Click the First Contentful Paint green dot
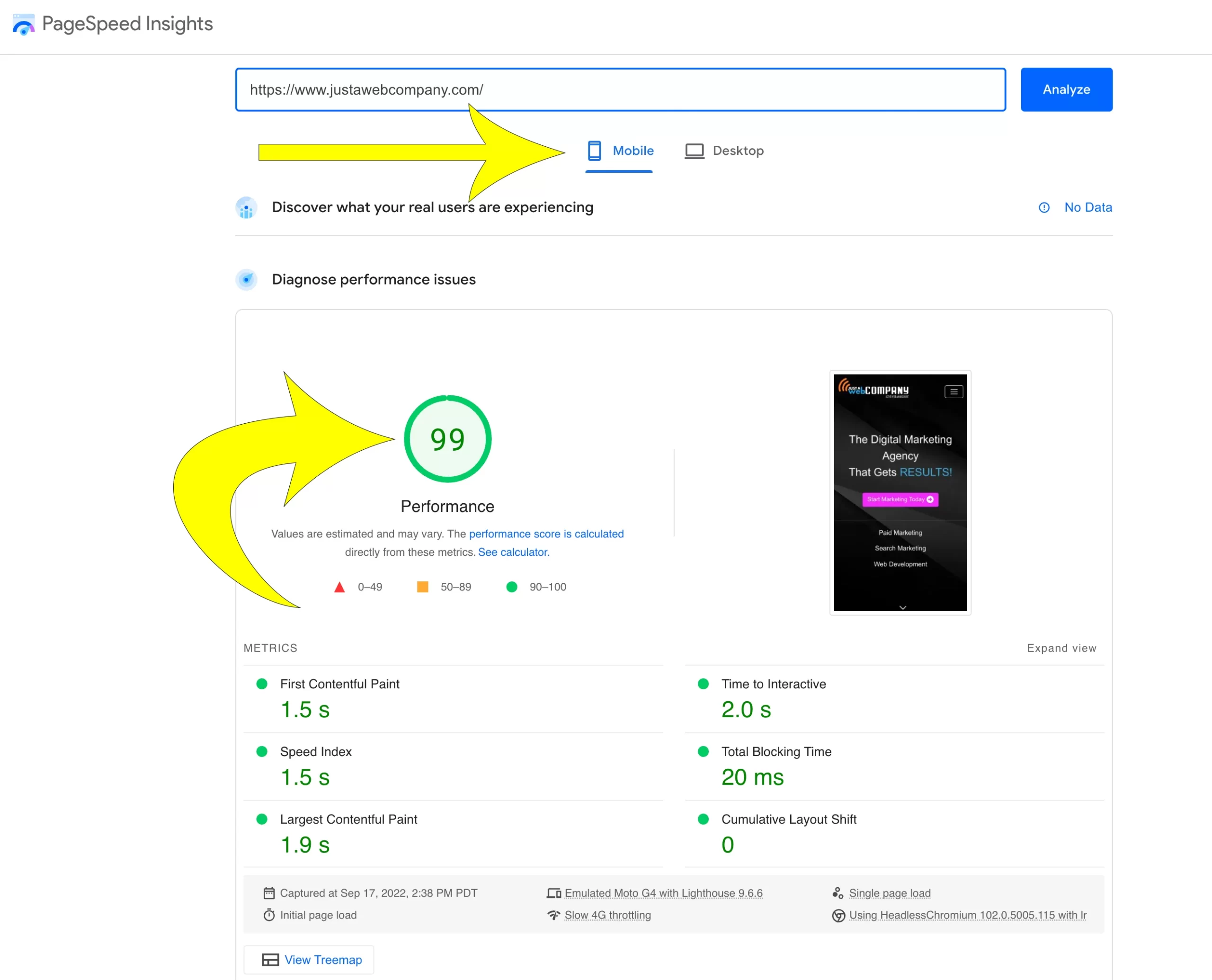The image size is (1212, 980). (x=262, y=684)
